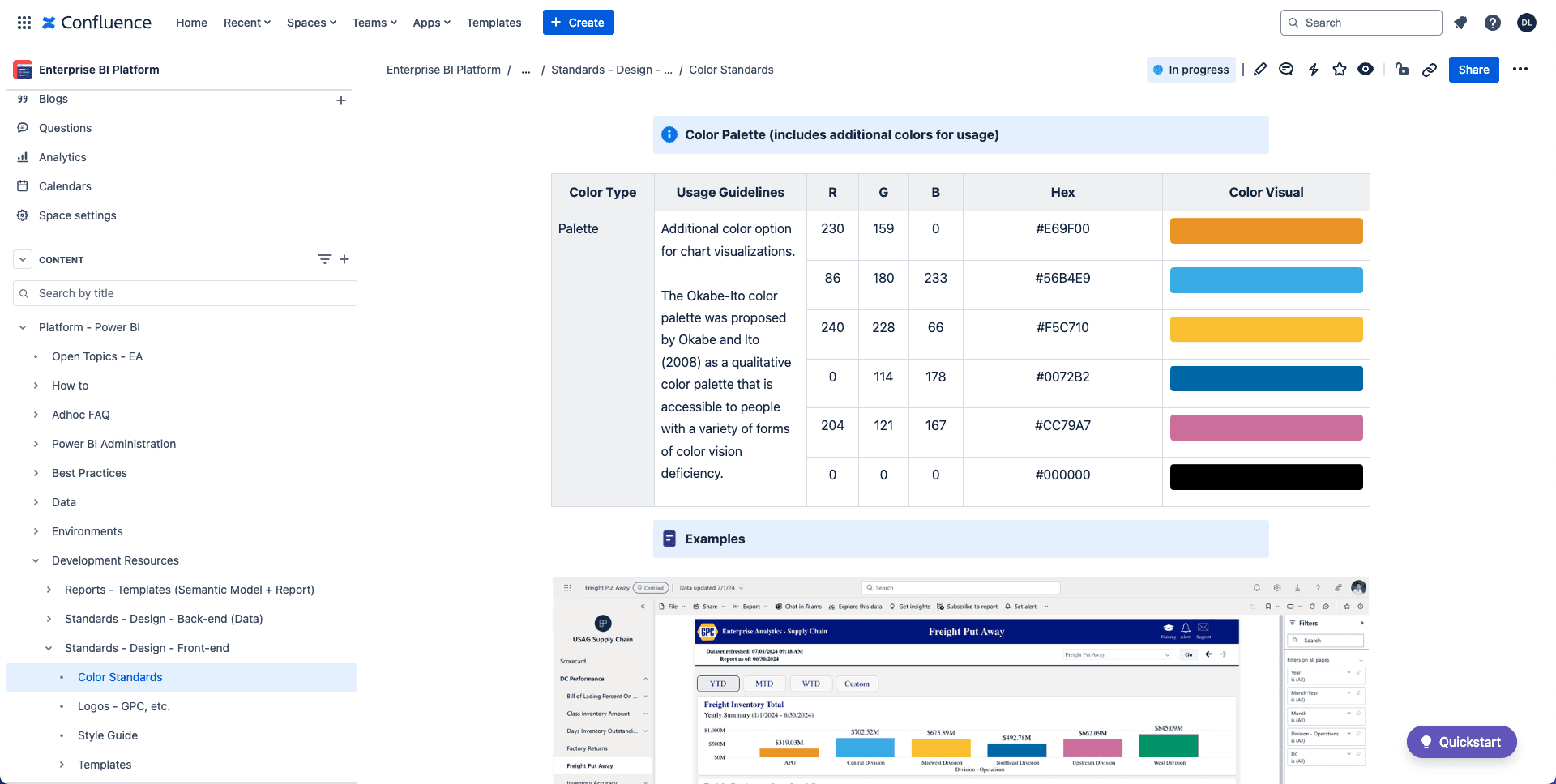
Task: Click the pink #CC79A7 color swatch
Action: pos(1266,428)
